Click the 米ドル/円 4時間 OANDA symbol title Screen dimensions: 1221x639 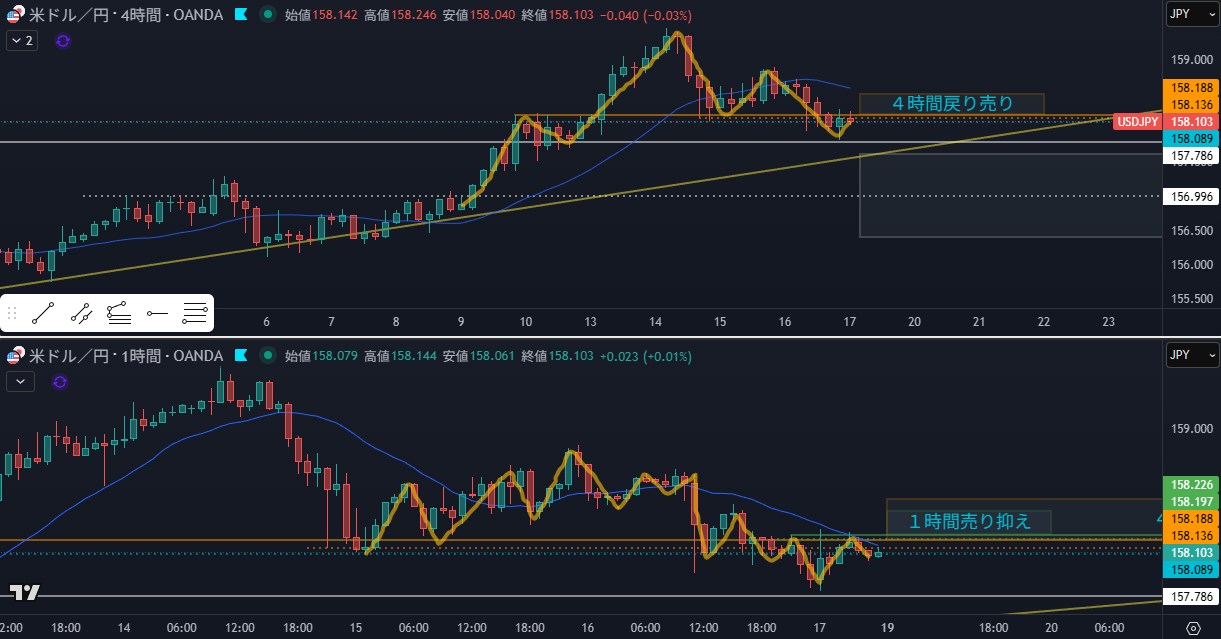click(x=125, y=15)
